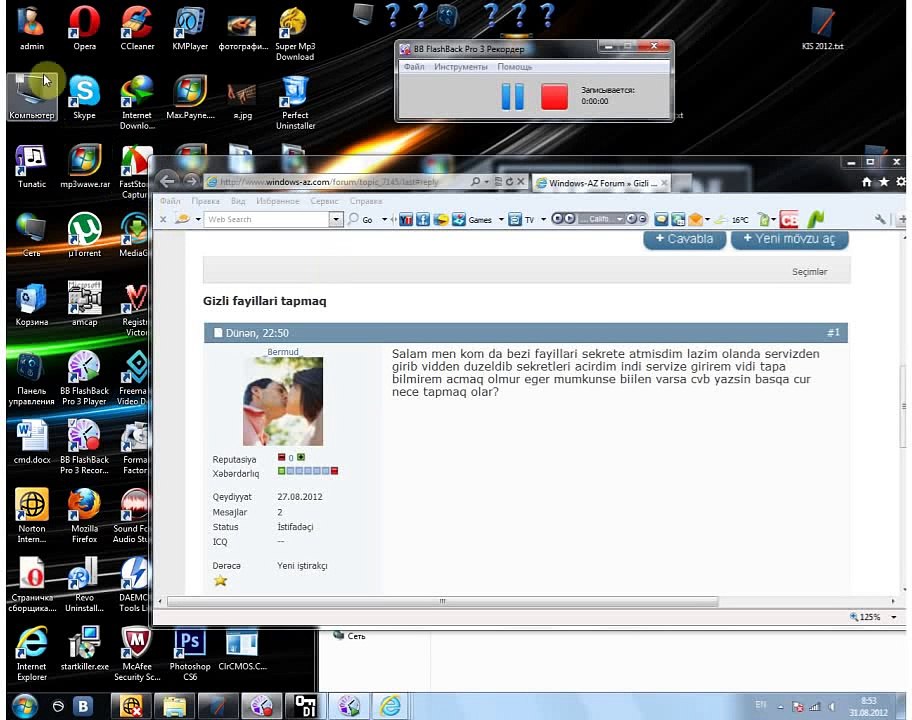Open the Избранное menu in Internet Explorer

pyautogui.click(x=277, y=201)
